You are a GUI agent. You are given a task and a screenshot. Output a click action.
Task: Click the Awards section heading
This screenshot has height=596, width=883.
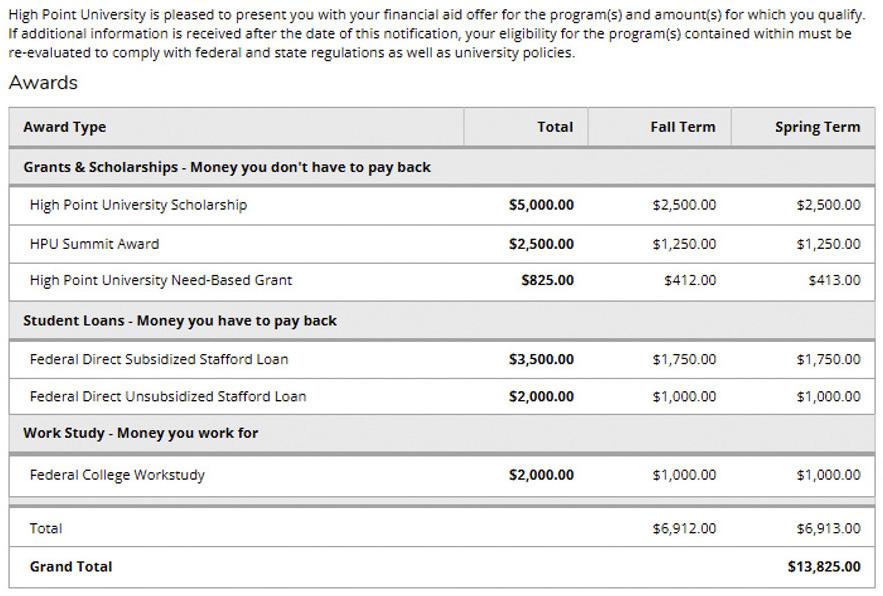click(43, 83)
